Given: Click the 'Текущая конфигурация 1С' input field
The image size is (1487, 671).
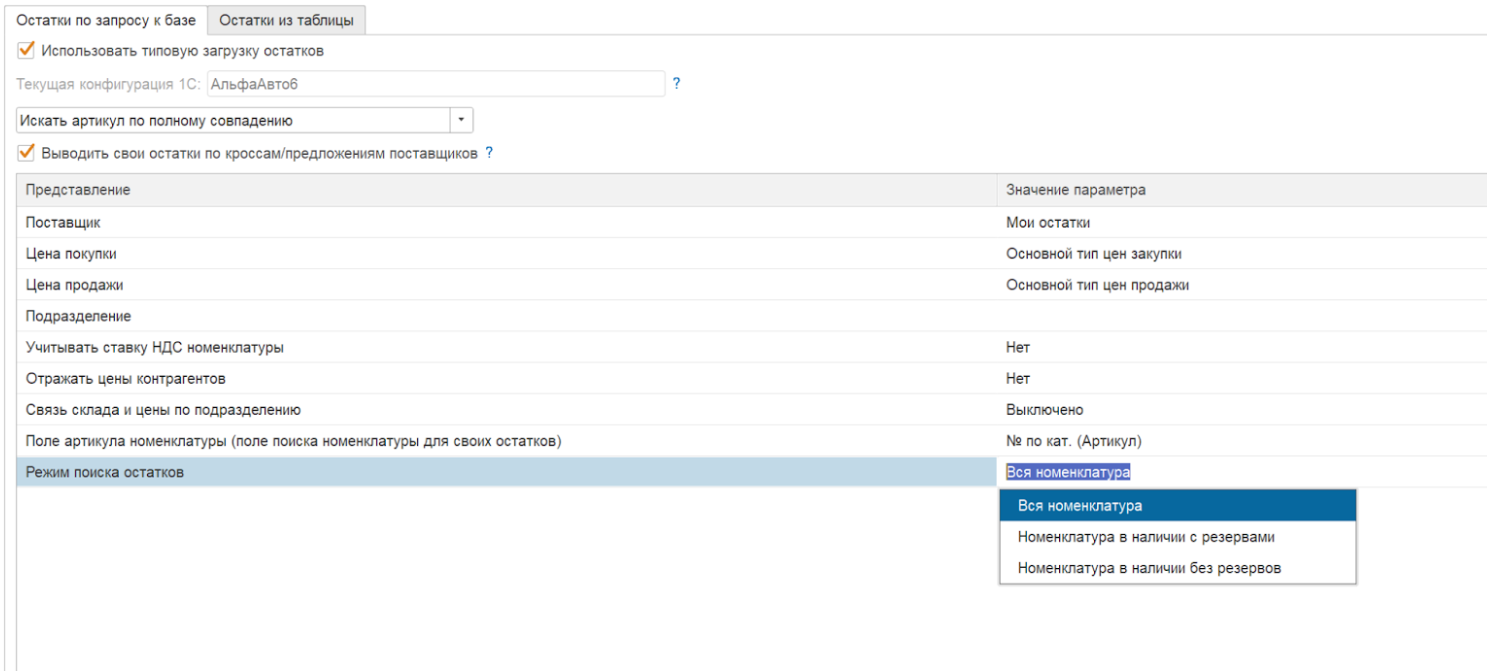Looking at the screenshot, I should point(435,84).
